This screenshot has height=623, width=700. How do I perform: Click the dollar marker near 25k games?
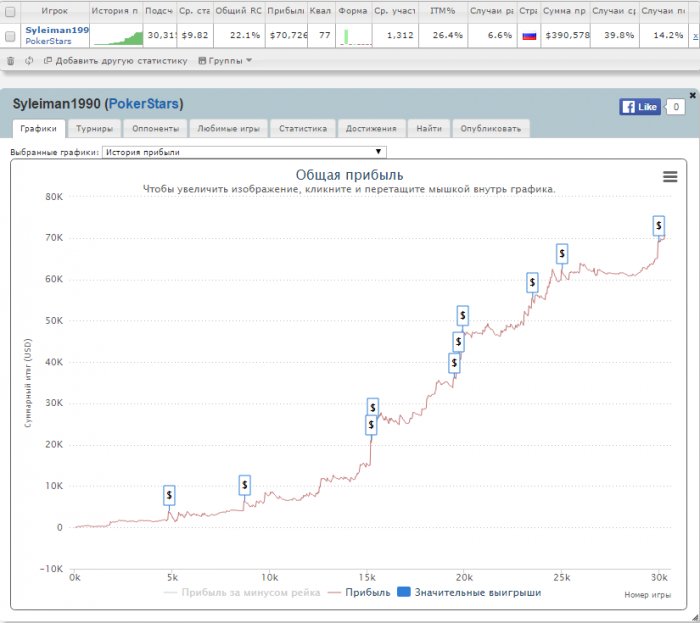(x=562, y=254)
